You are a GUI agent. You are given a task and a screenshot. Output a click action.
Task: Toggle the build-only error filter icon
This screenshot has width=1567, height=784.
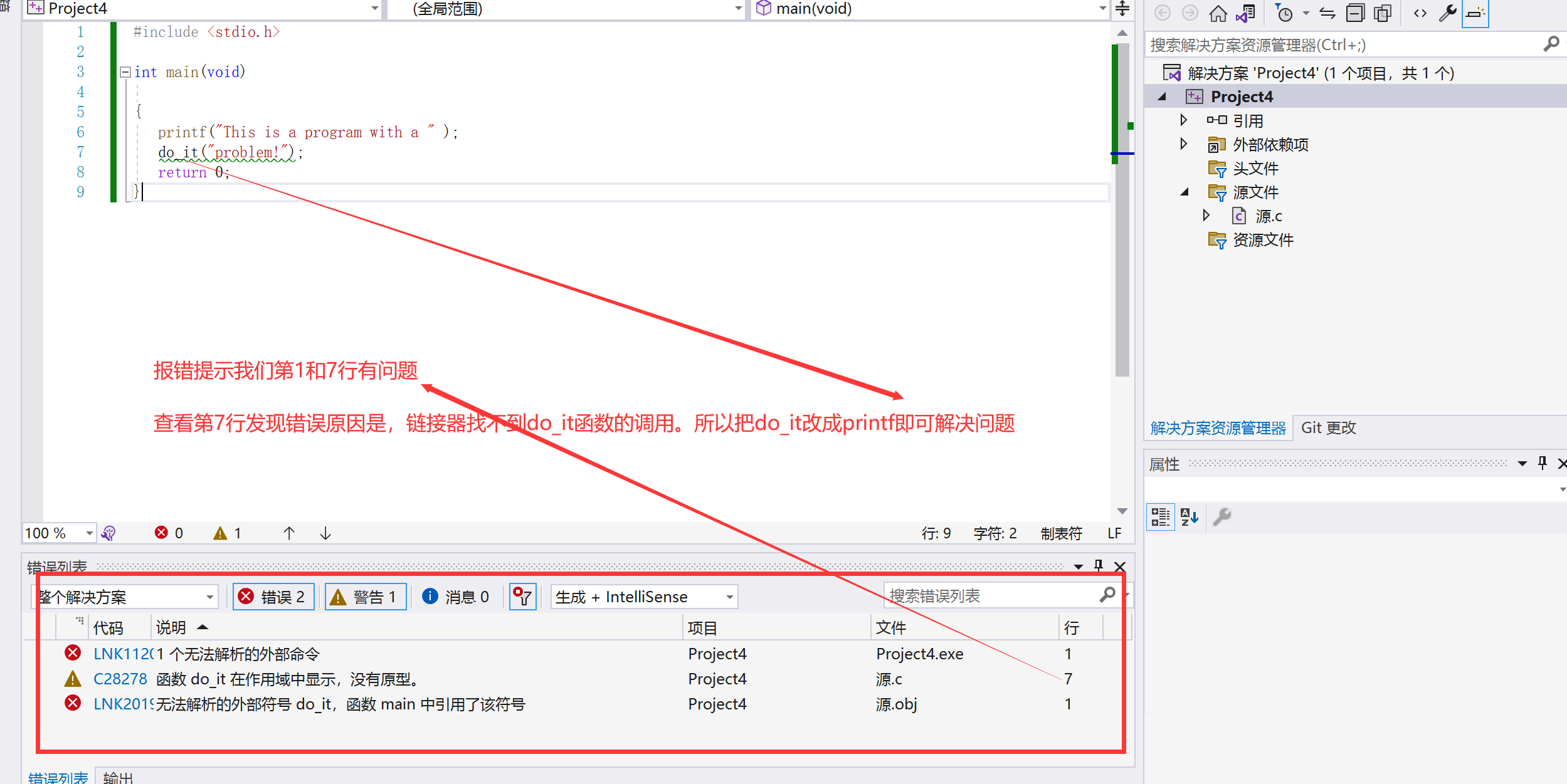coord(522,597)
